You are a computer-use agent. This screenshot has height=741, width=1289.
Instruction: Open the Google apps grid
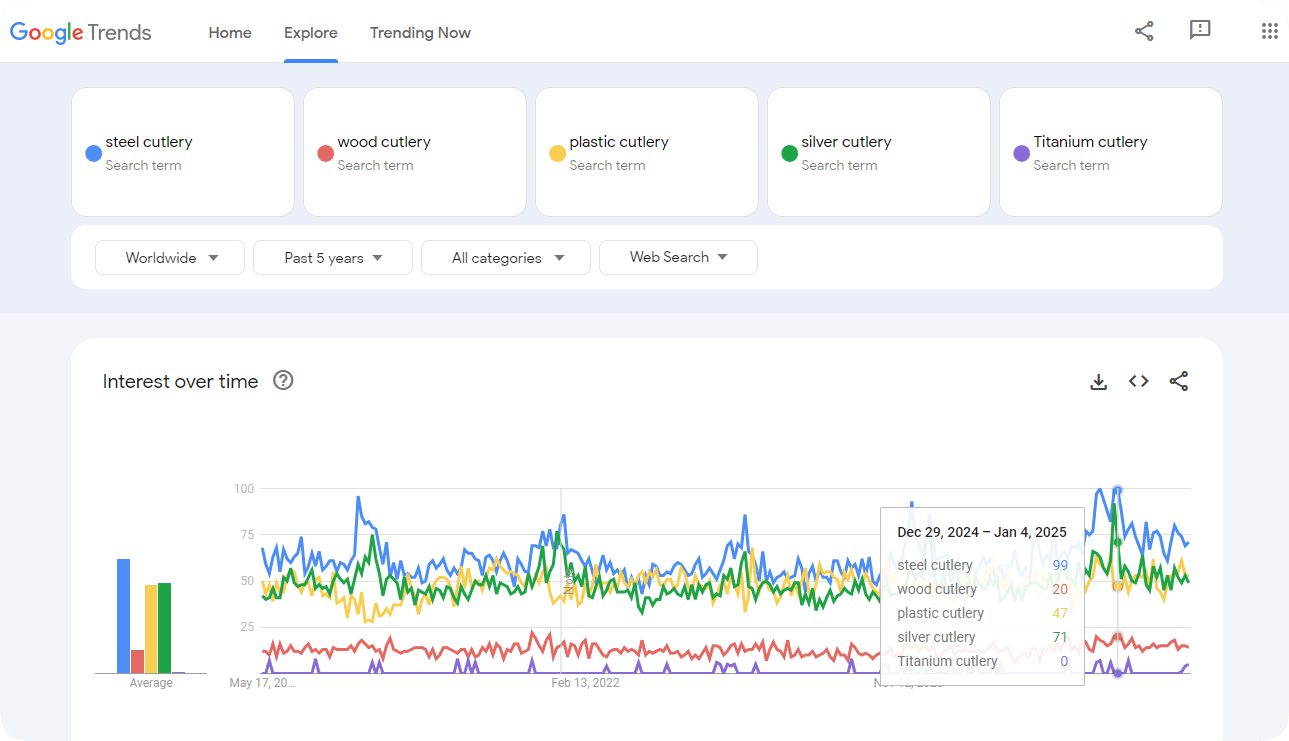[x=1269, y=31]
